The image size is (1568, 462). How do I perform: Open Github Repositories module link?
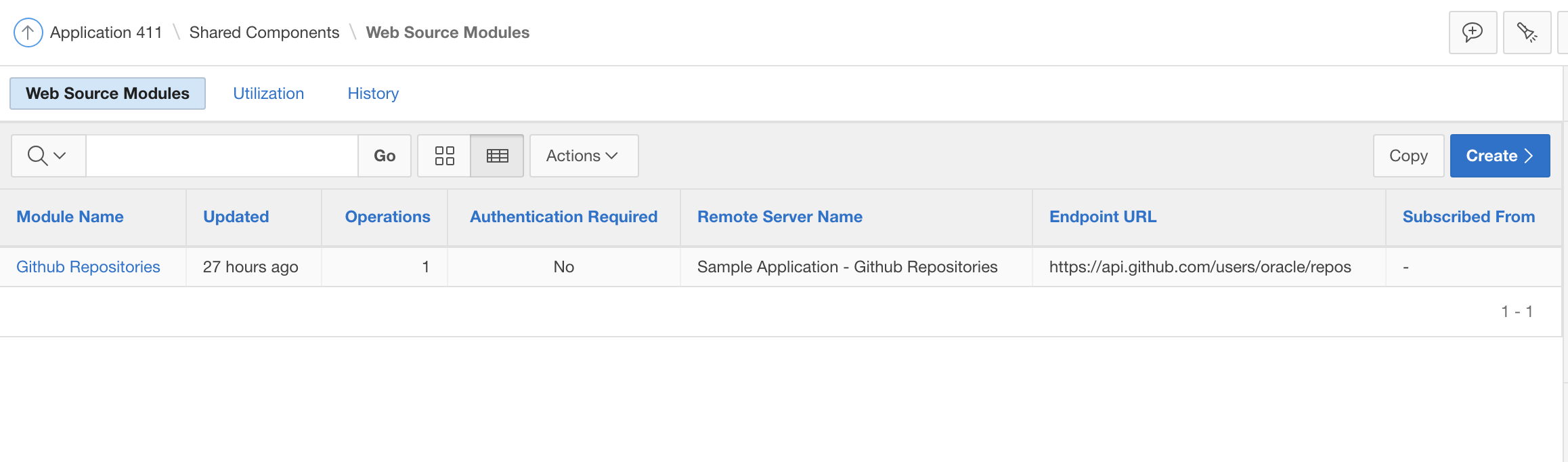88,267
